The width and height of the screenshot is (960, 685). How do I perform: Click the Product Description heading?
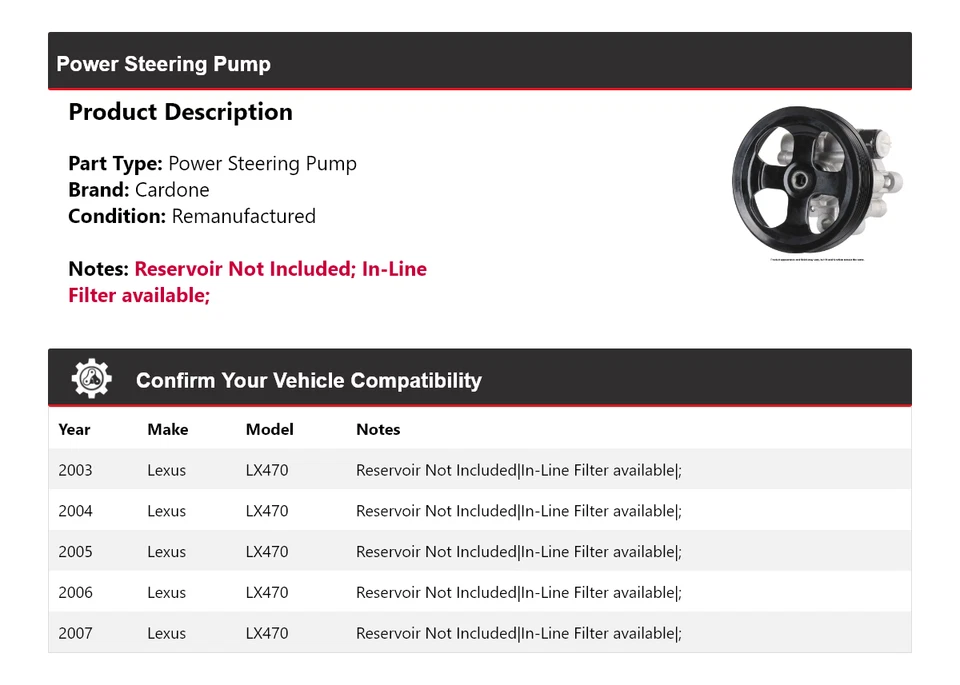pyautogui.click(x=180, y=112)
